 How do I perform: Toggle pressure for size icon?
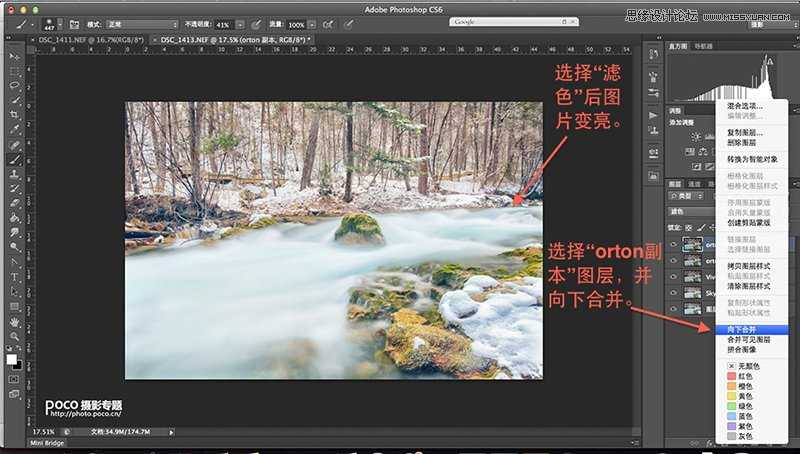pos(348,24)
